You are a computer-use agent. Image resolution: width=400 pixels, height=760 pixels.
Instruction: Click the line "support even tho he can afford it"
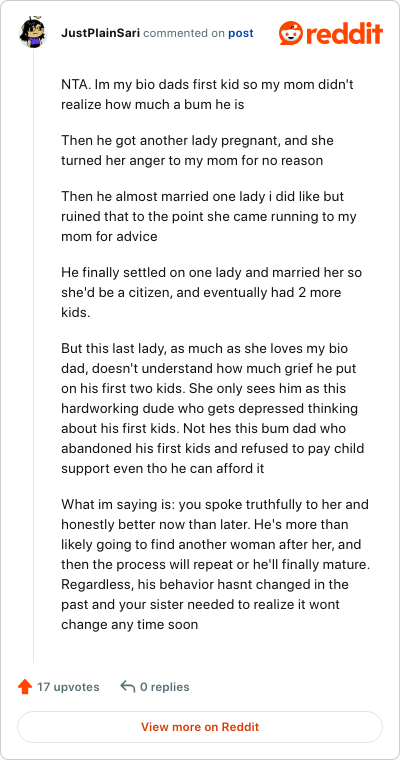coord(162,469)
